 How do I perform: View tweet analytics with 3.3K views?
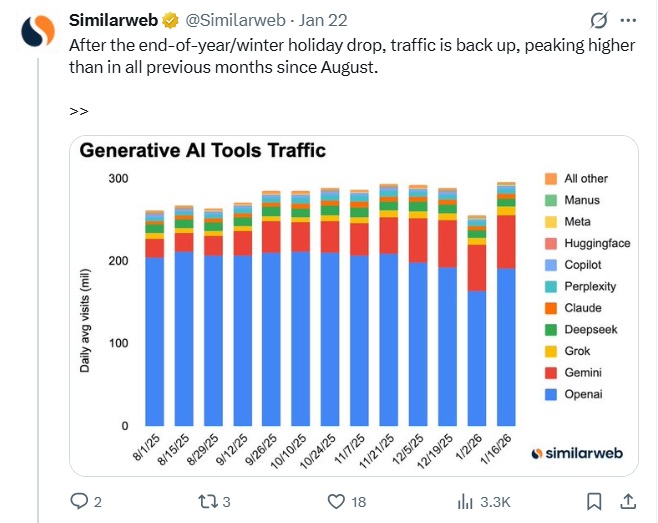pyautogui.click(x=466, y=501)
